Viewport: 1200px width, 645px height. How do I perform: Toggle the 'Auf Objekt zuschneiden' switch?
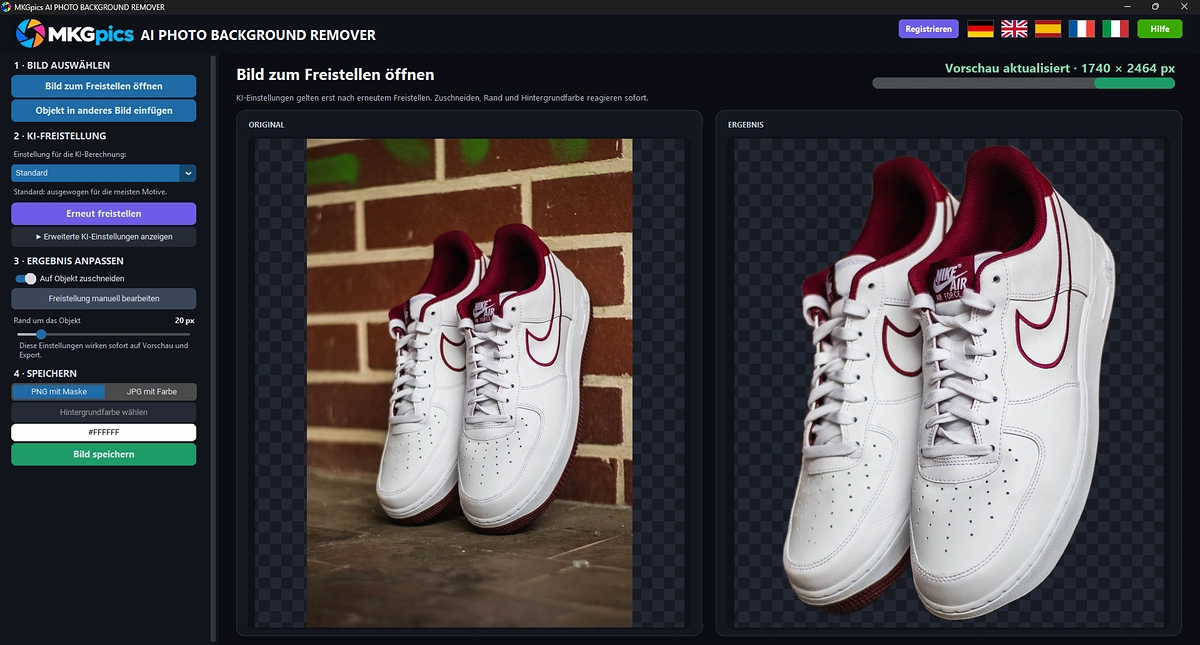[x=25, y=278]
